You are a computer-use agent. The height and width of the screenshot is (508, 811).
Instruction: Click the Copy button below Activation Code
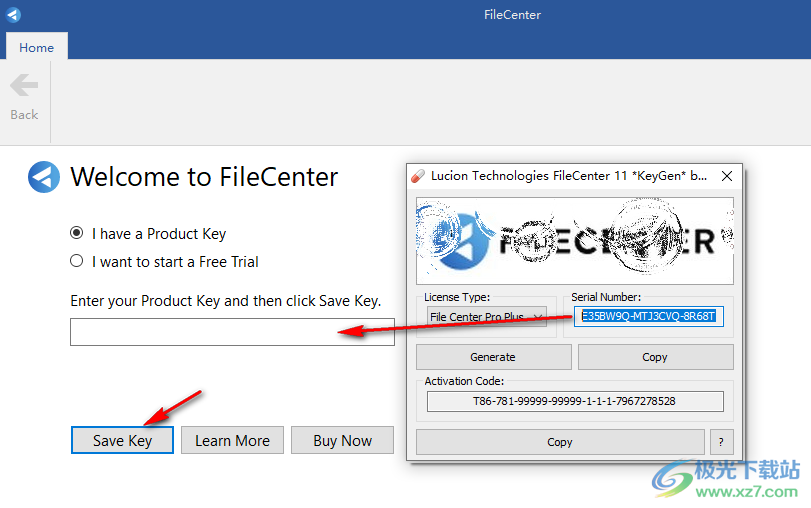pos(560,442)
